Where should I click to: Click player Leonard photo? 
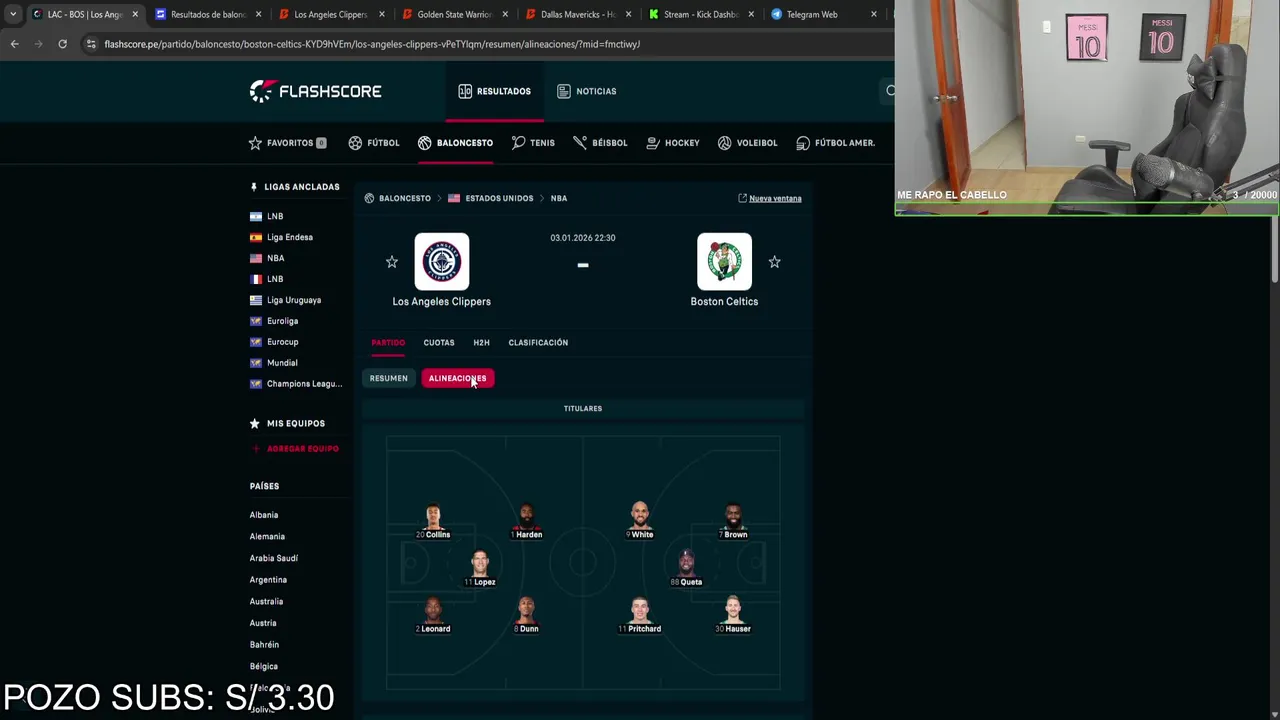click(433, 610)
